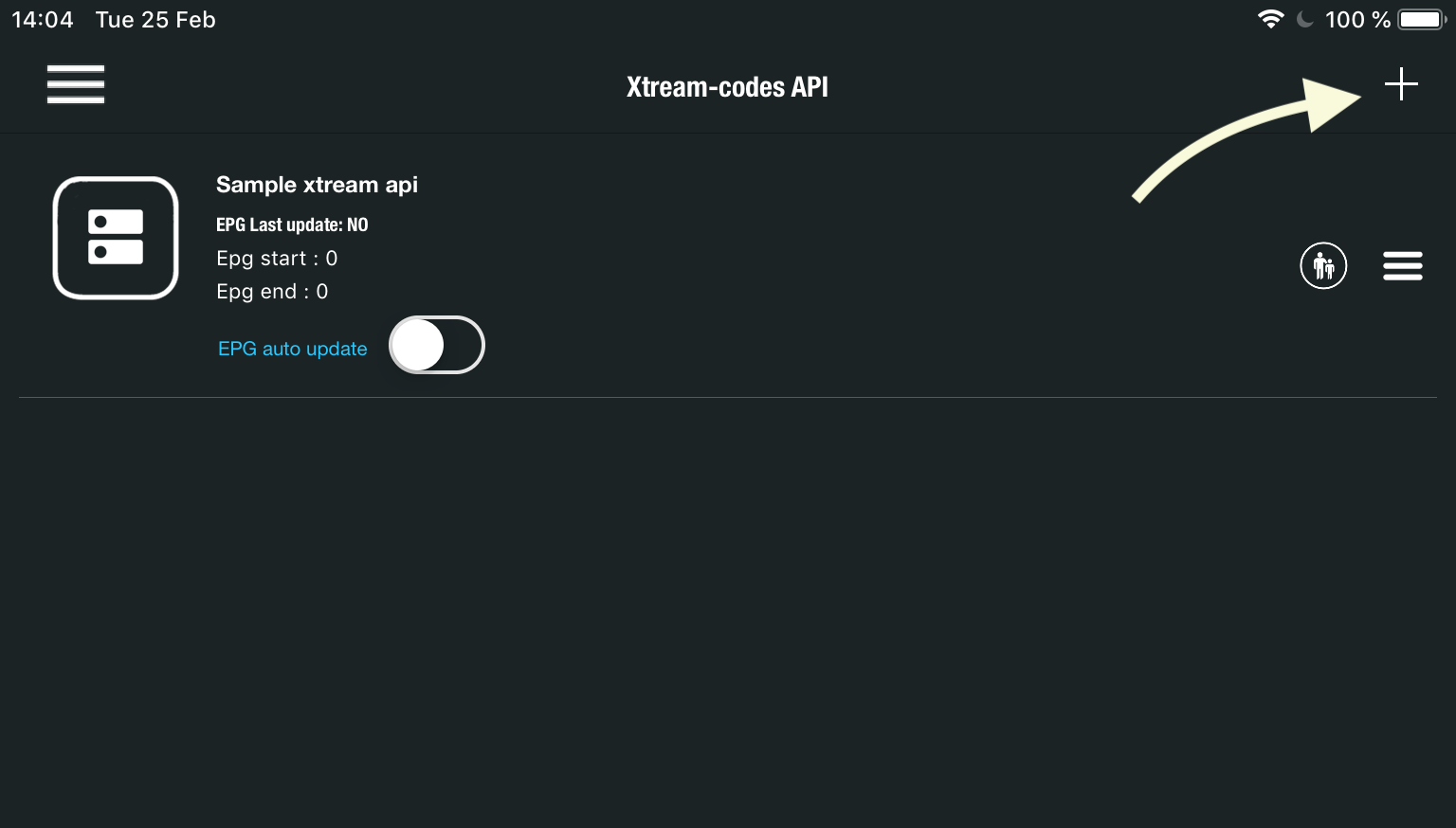
Task: Select the Sample xtream api title
Action: tap(317, 185)
